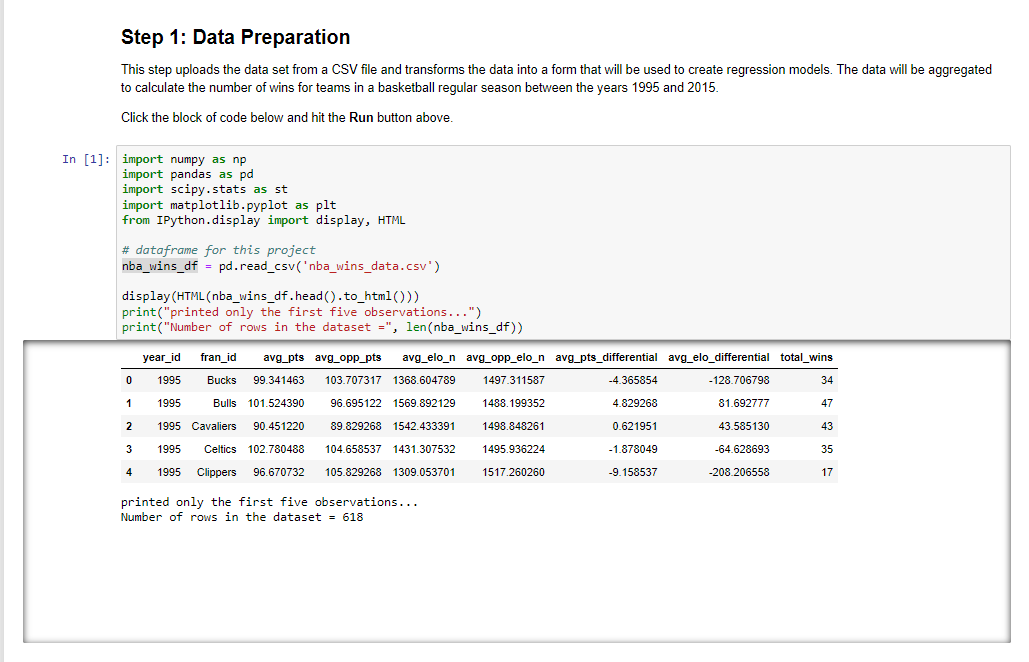Click row index 4 in table
1029x662 pixels.
pos(129,472)
